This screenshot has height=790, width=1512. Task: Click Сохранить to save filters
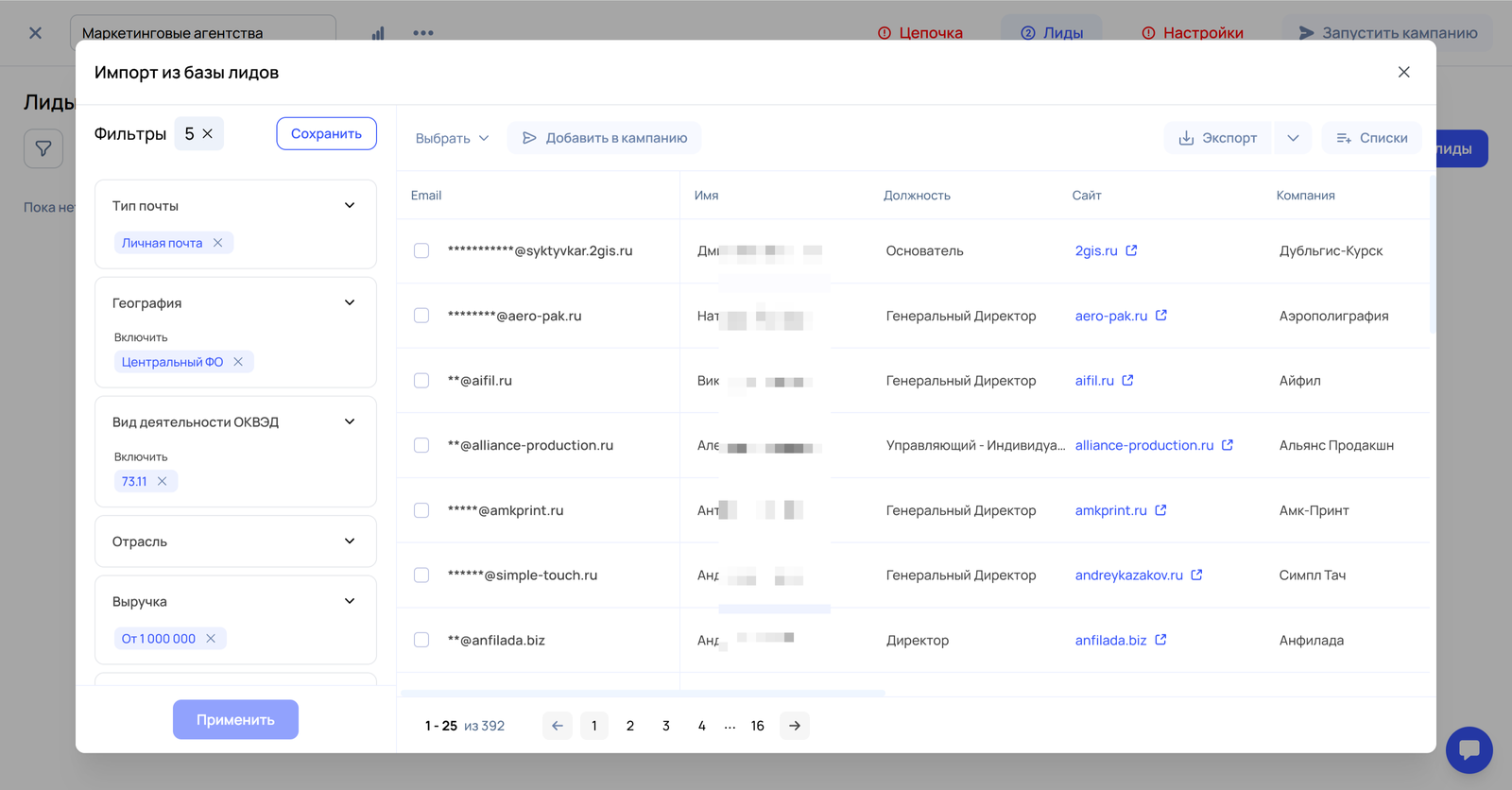pos(326,134)
